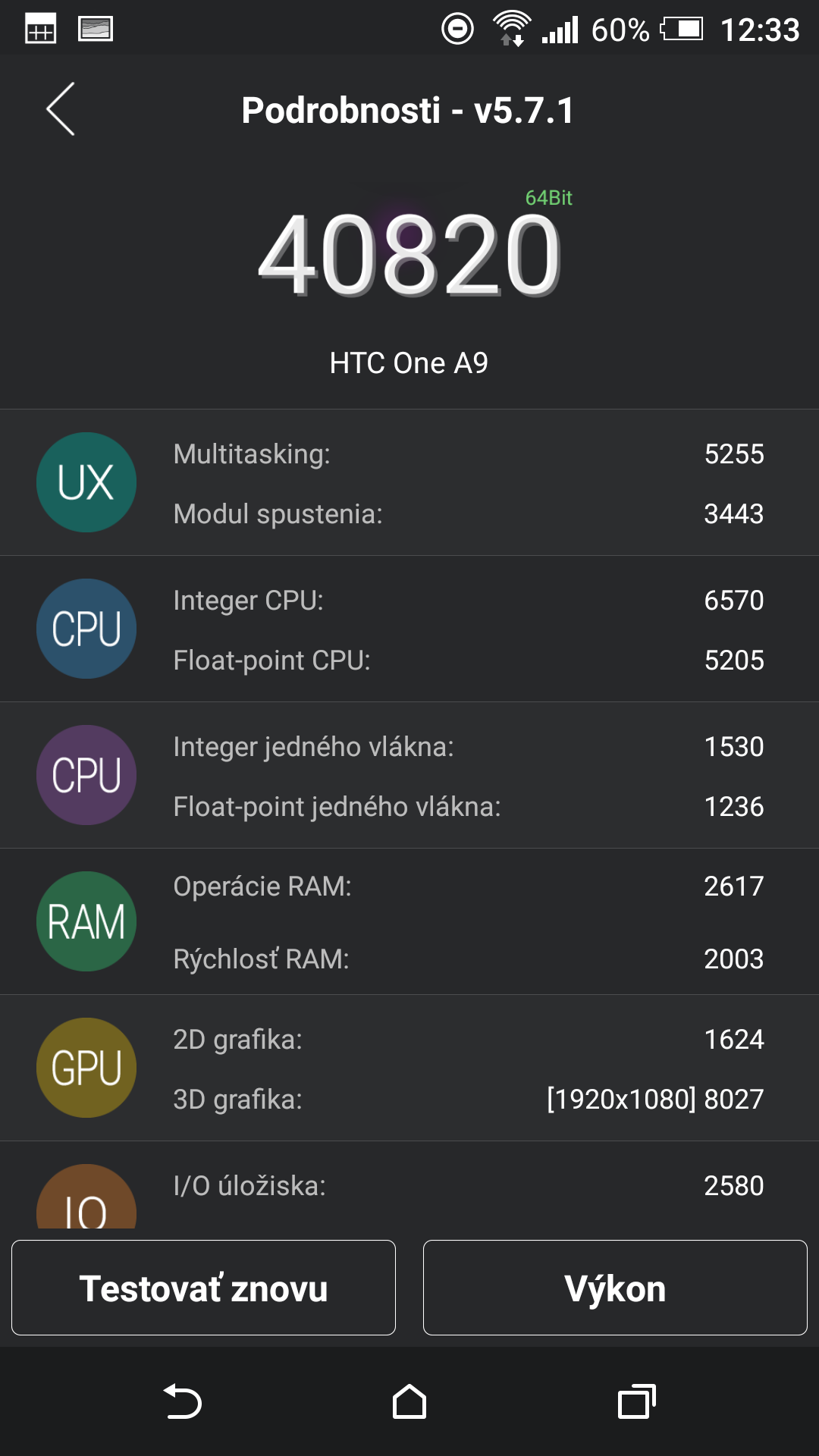Tap the olive GPU category icon

86,1068
